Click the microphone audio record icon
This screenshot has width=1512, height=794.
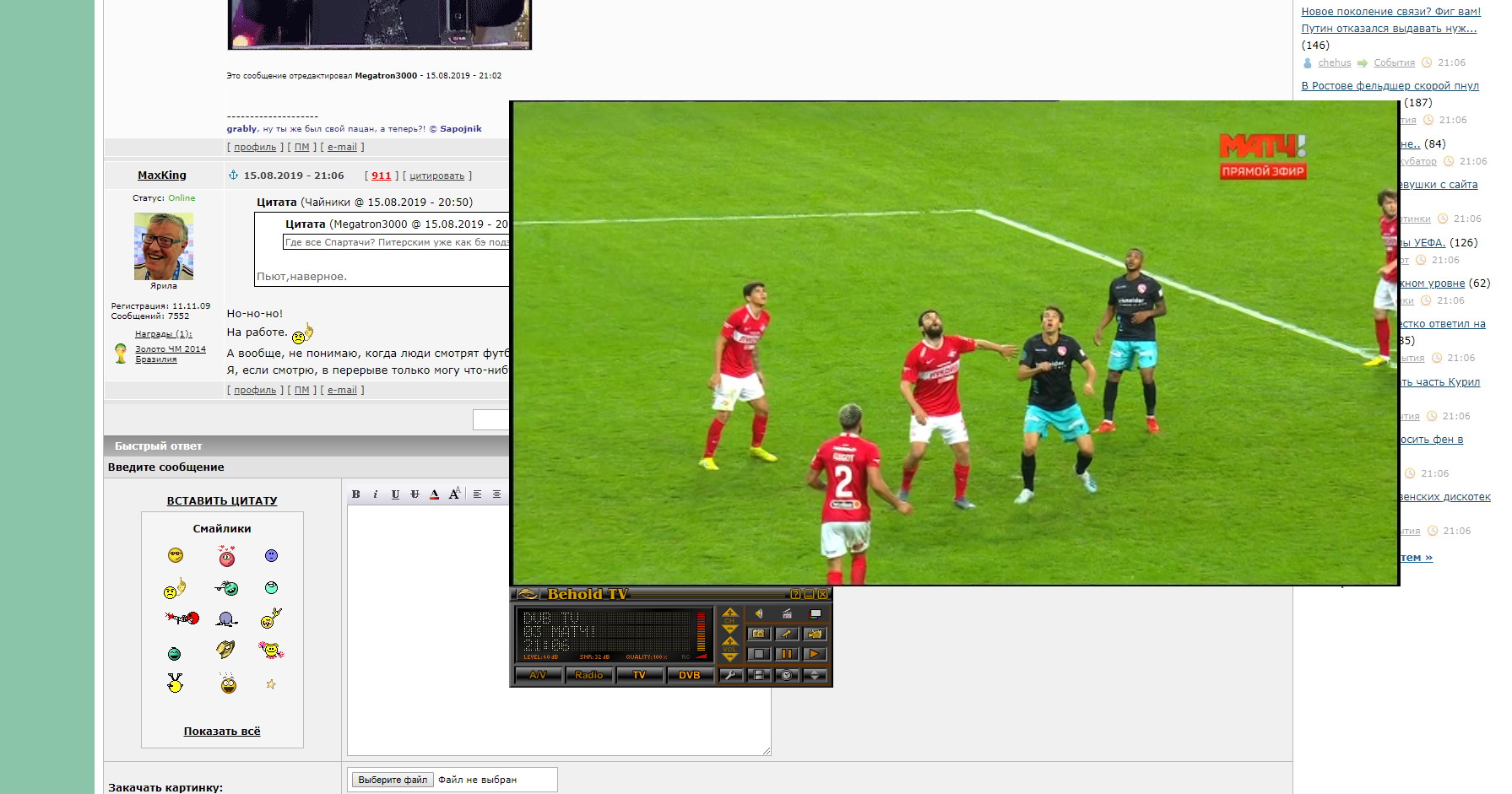coord(787,633)
